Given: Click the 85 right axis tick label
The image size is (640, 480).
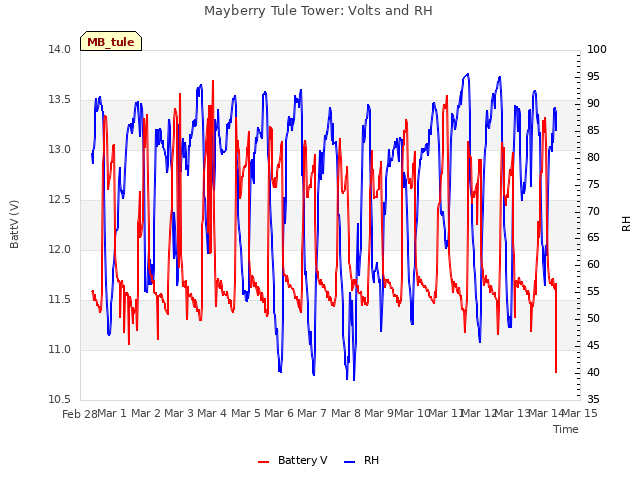Looking at the screenshot, I should tap(593, 130).
